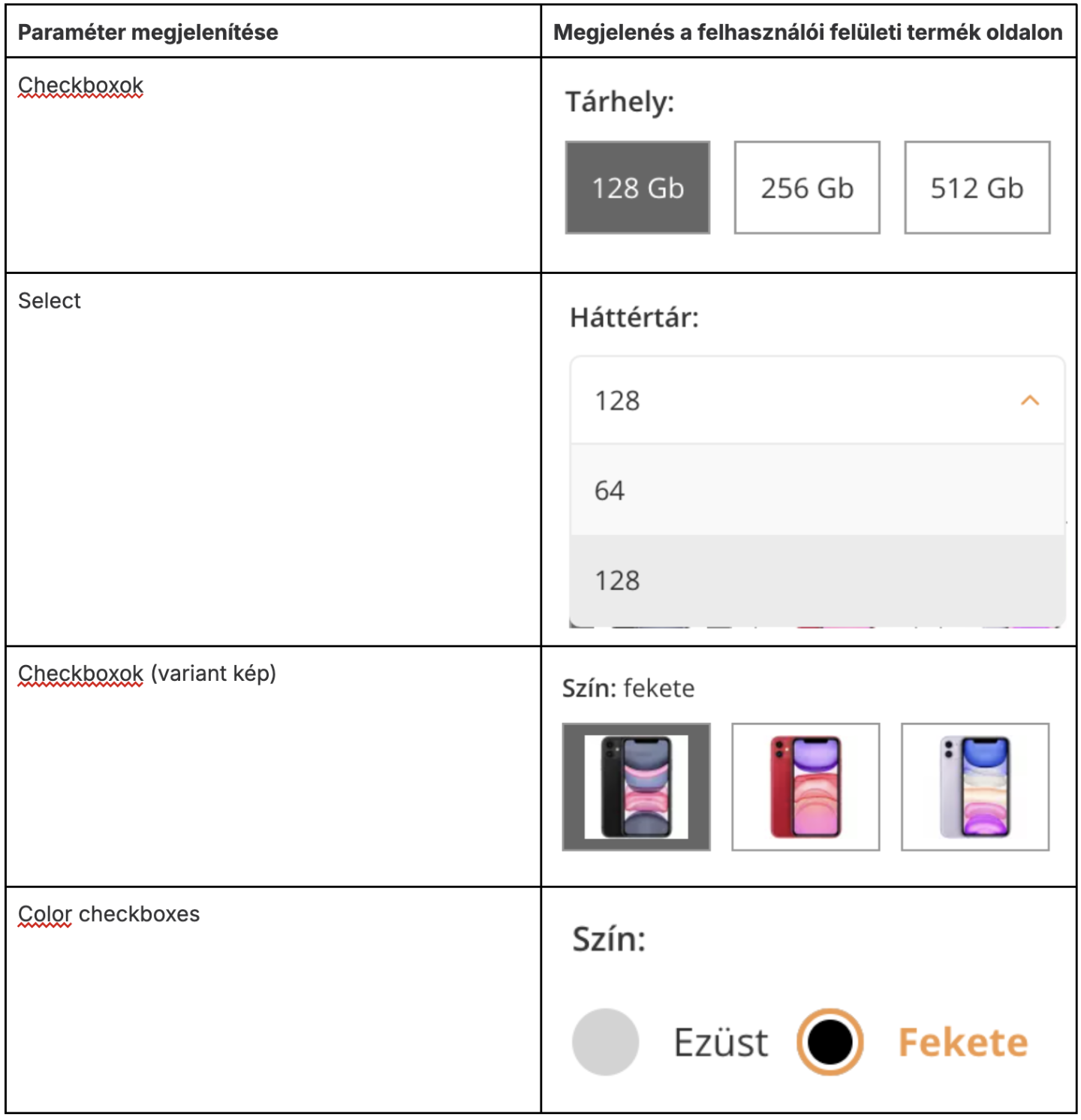Click the Select parameter type text

pos(50,301)
